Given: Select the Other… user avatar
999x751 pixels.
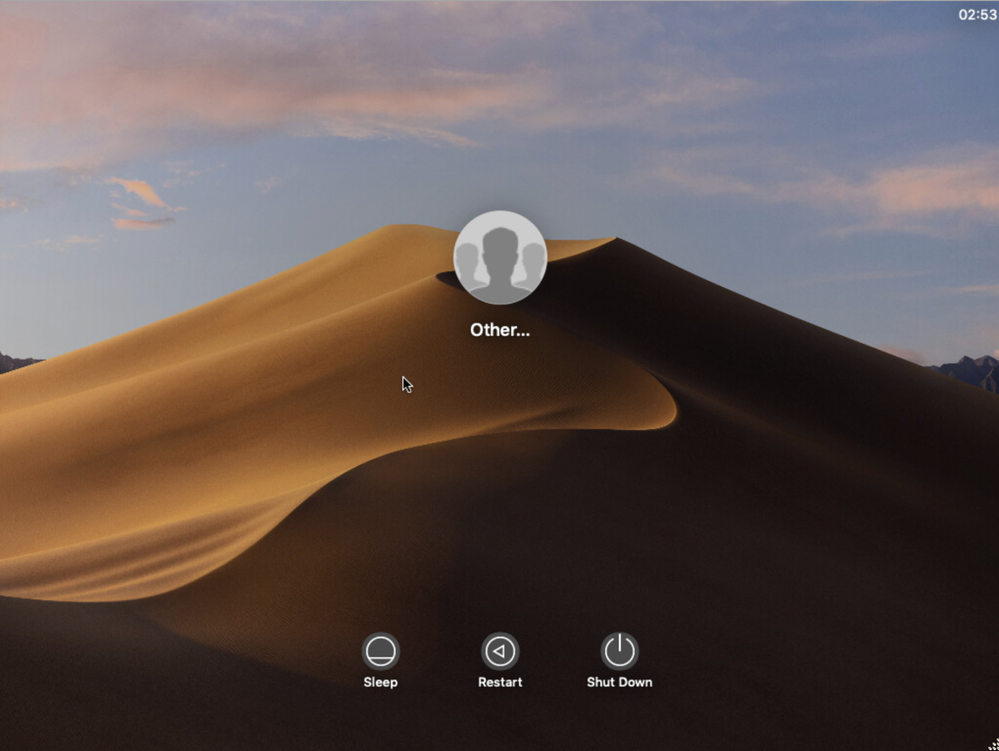Looking at the screenshot, I should tap(500, 257).
